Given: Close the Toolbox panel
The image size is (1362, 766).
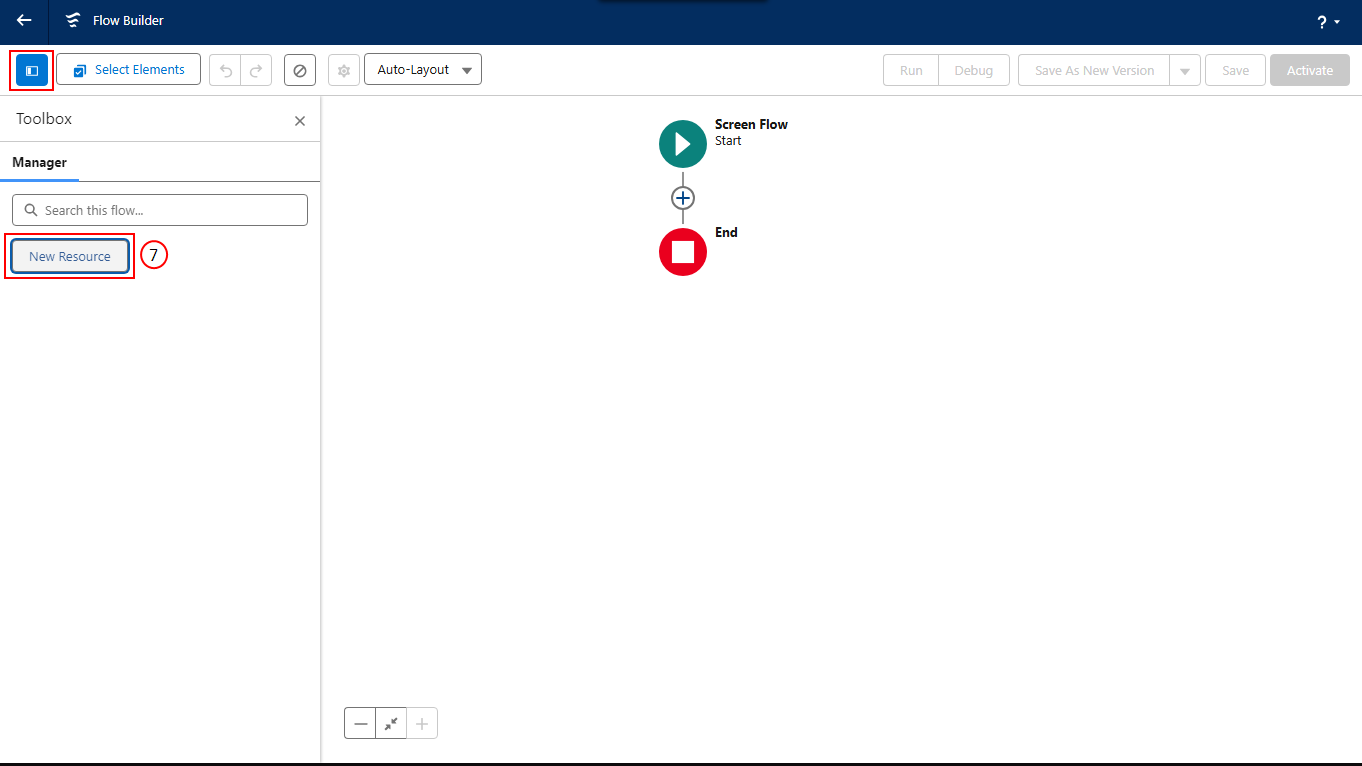Looking at the screenshot, I should click(x=300, y=121).
